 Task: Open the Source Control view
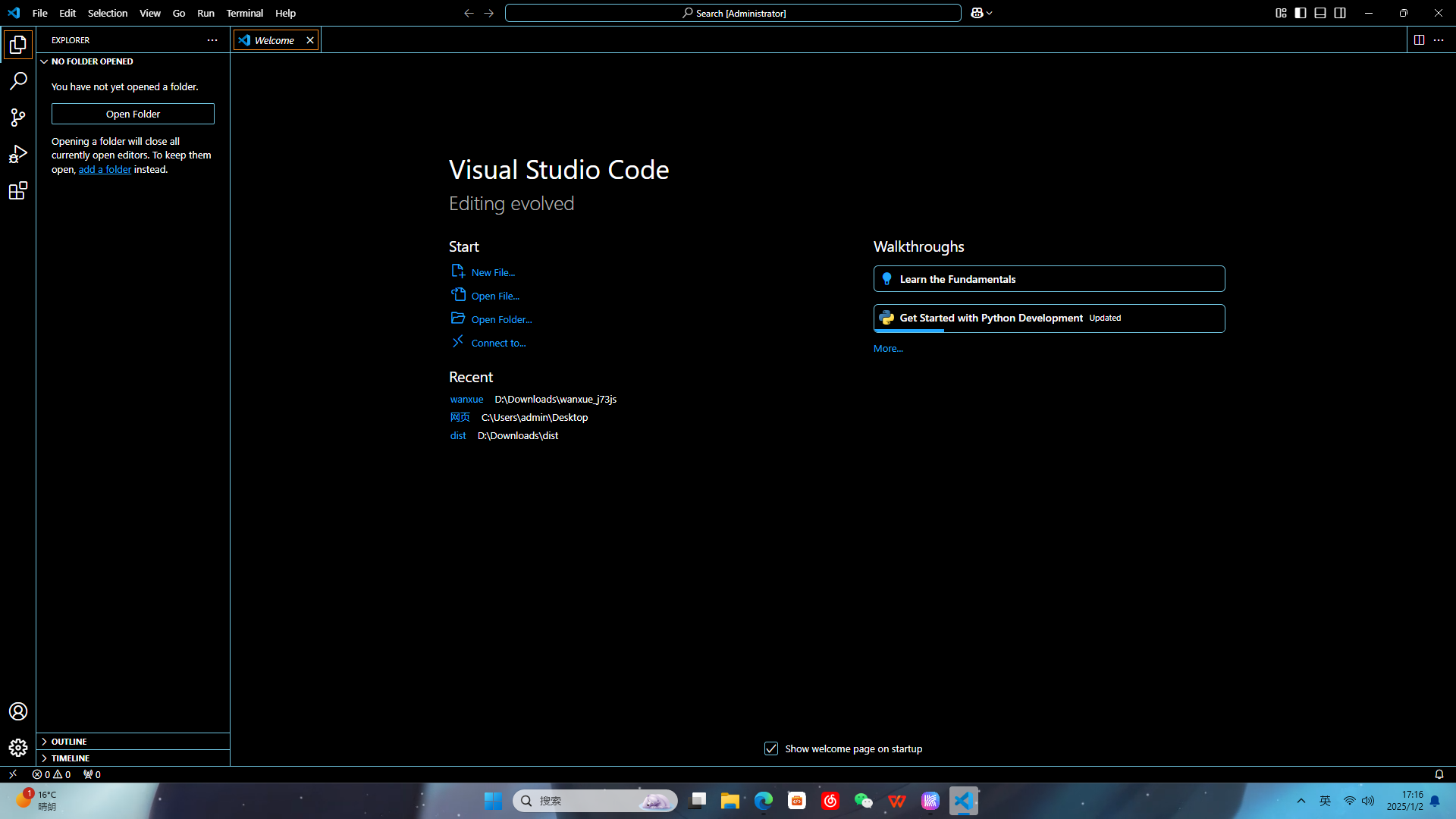click(18, 118)
